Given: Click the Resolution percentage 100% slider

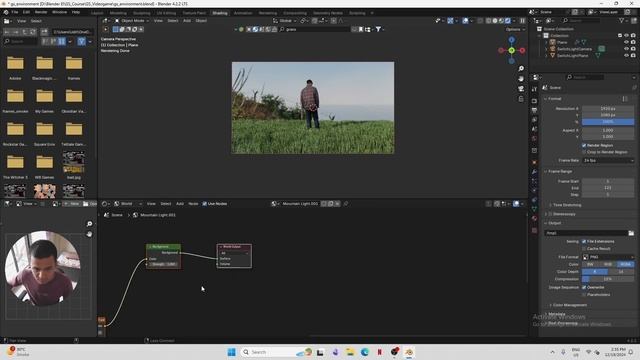Looking at the screenshot, I should pos(608,122).
